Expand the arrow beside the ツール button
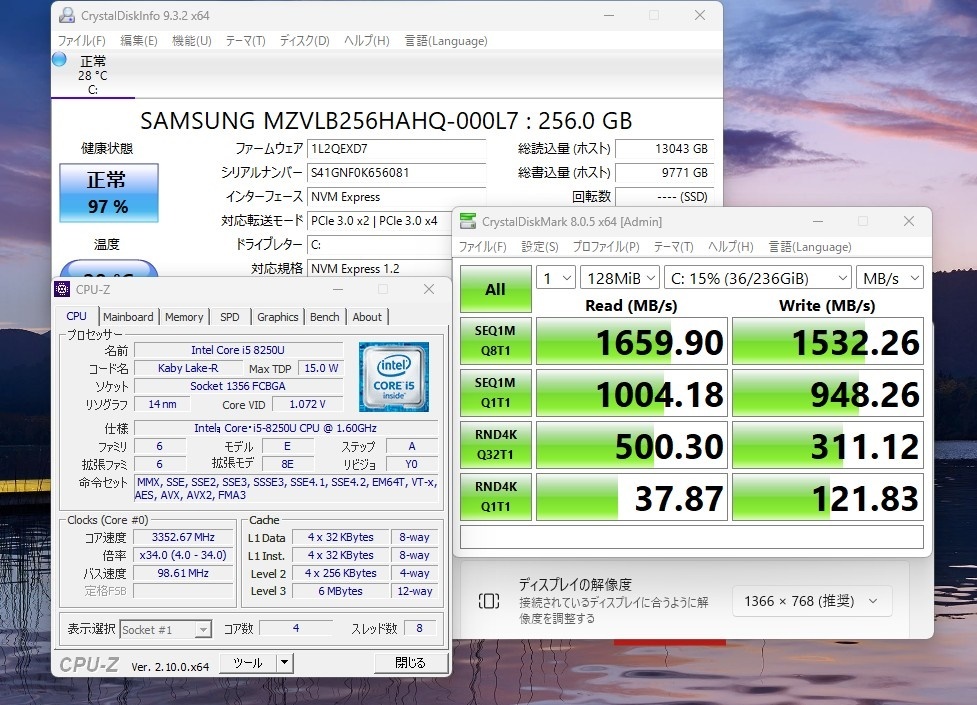This screenshot has height=705, width=977. pyautogui.click(x=284, y=663)
